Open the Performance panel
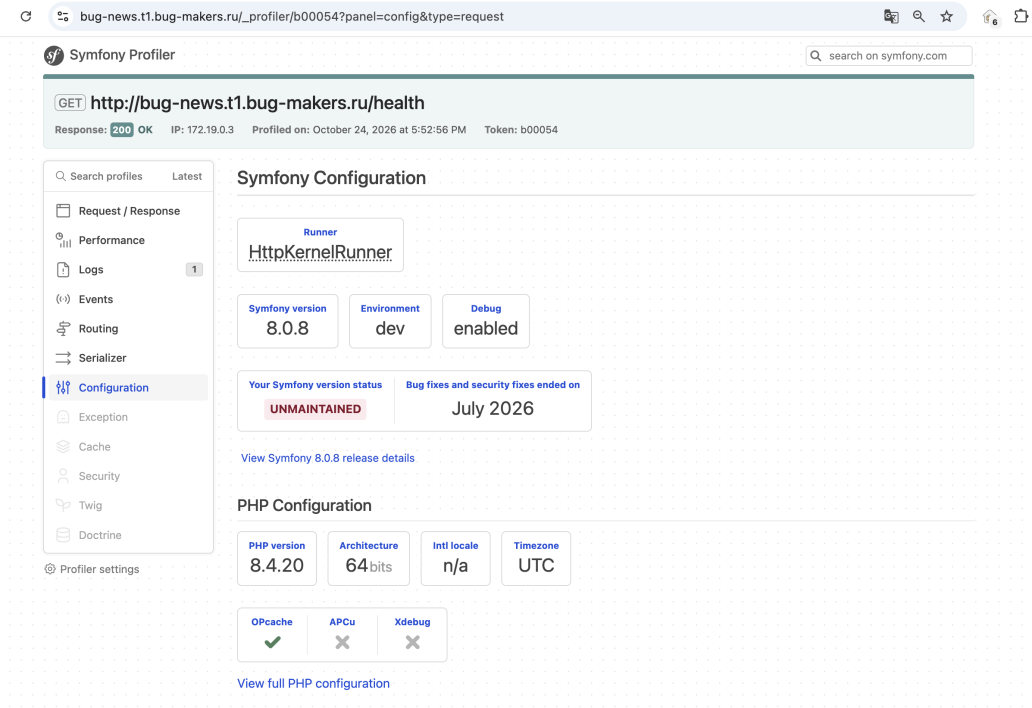The height and width of the screenshot is (708, 1032). (x=128, y=240)
